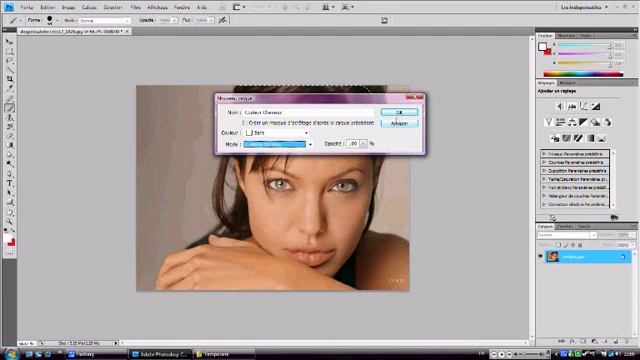This screenshot has height=360, width=640.
Task: Pick a color from the spectrum ramp
Action: pos(583,74)
